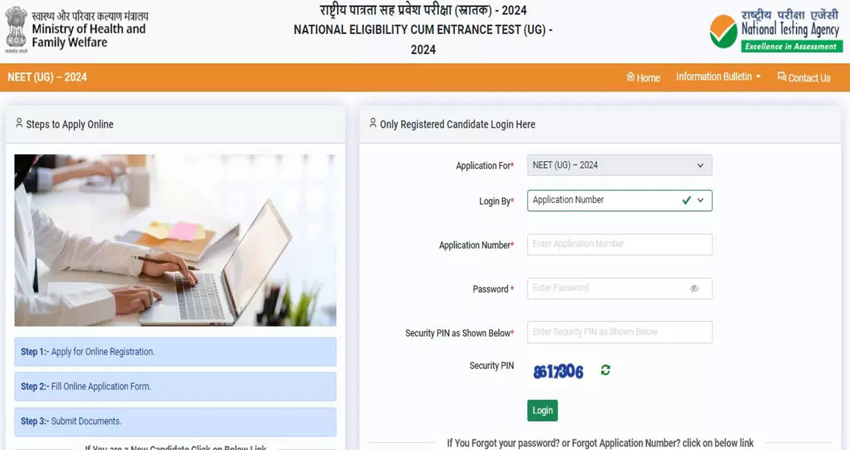The image size is (850, 450).
Task: Select Step 1 Apply for Online Registration
Action: [175, 352]
